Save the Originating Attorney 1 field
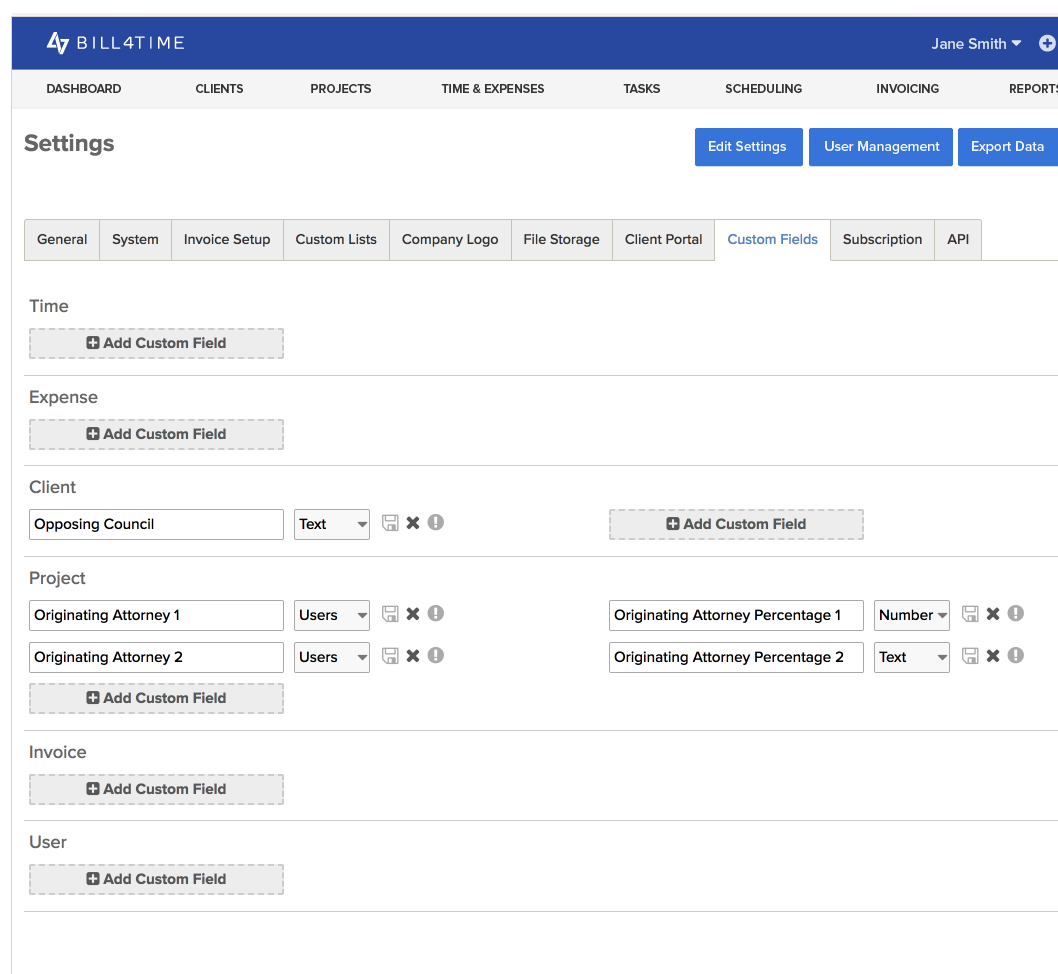The height and width of the screenshot is (974, 1058). click(390, 614)
